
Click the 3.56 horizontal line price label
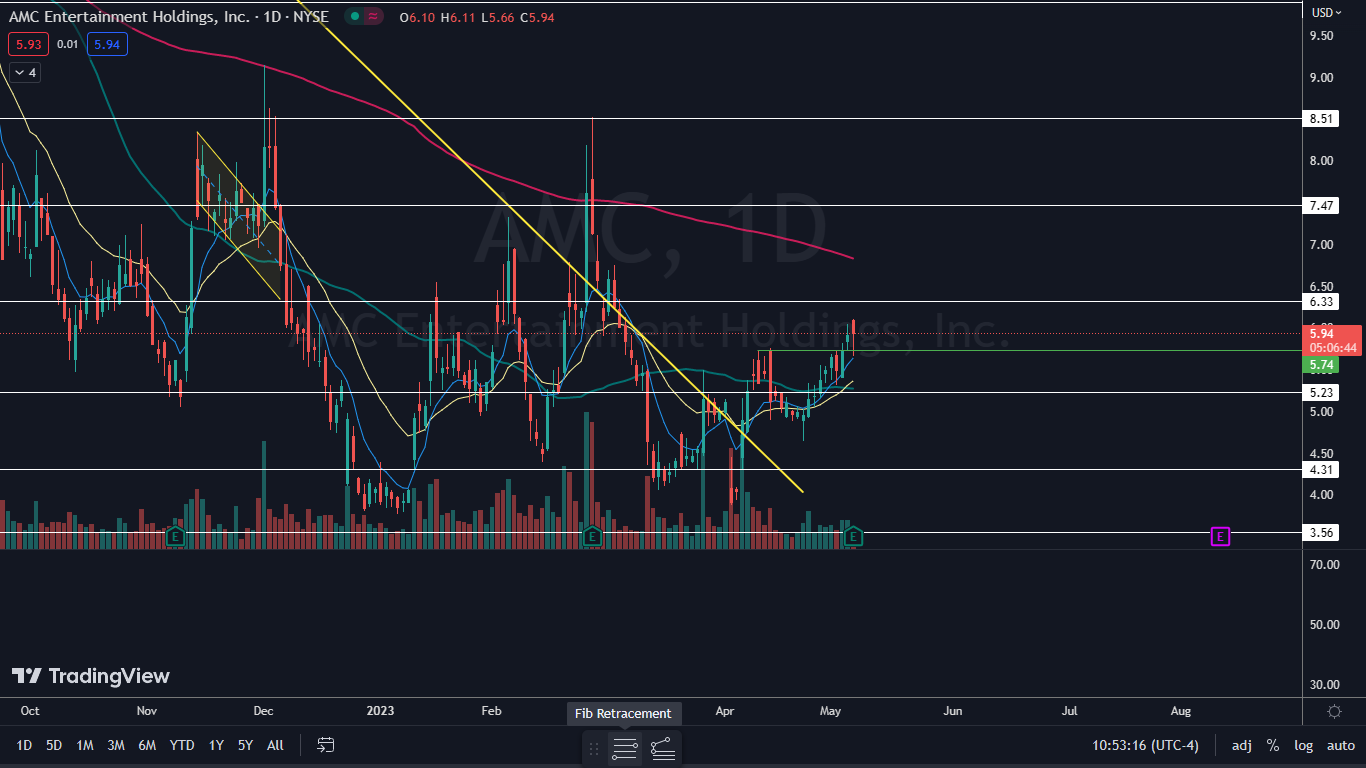pos(1322,533)
